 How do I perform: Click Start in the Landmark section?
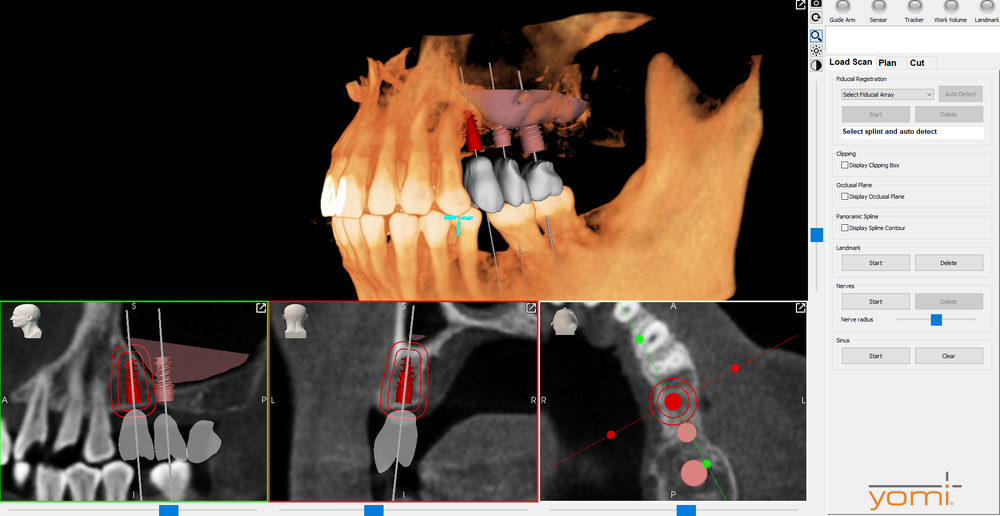876,263
